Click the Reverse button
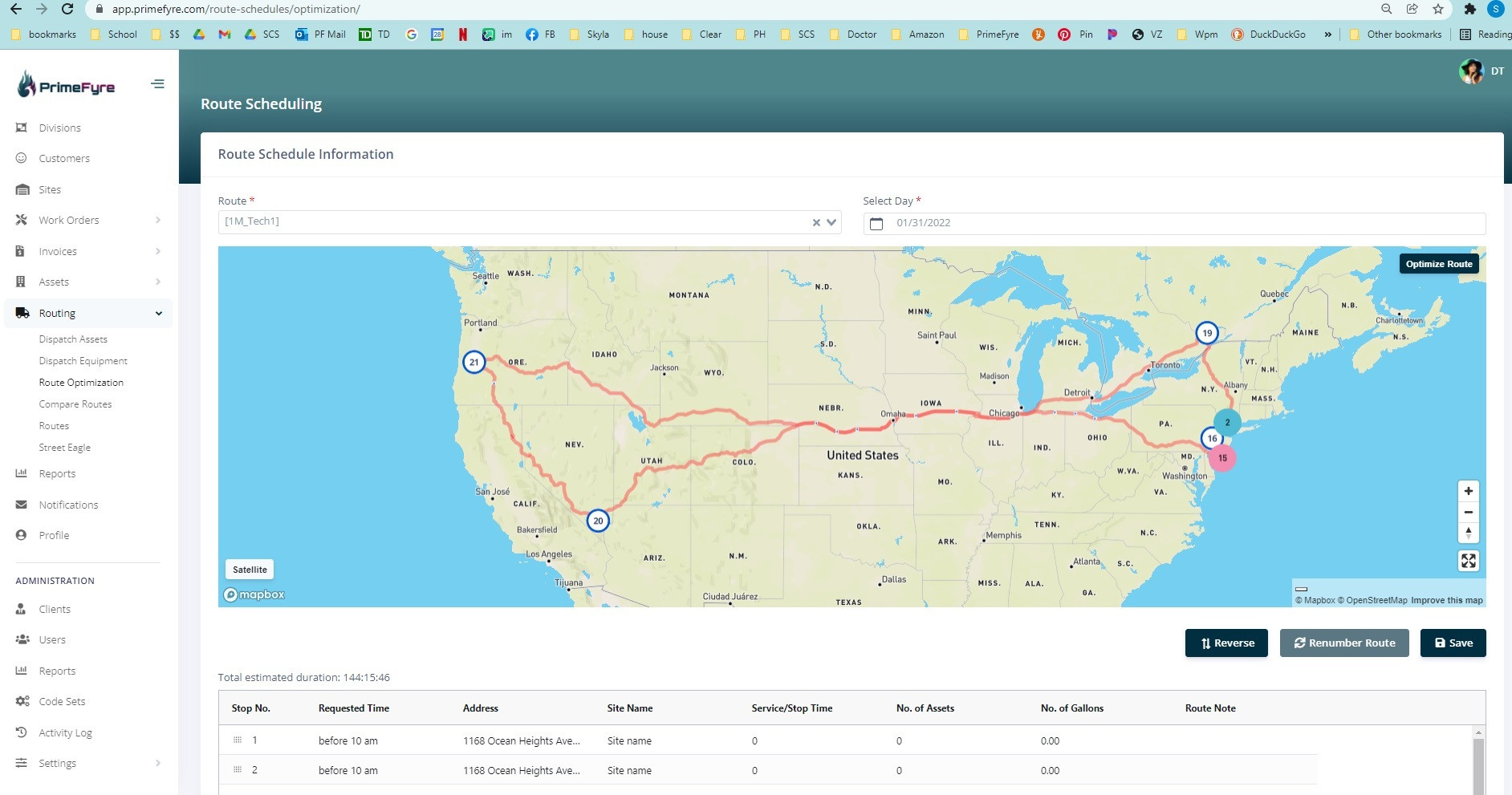This screenshot has width=1512, height=795. coord(1226,643)
